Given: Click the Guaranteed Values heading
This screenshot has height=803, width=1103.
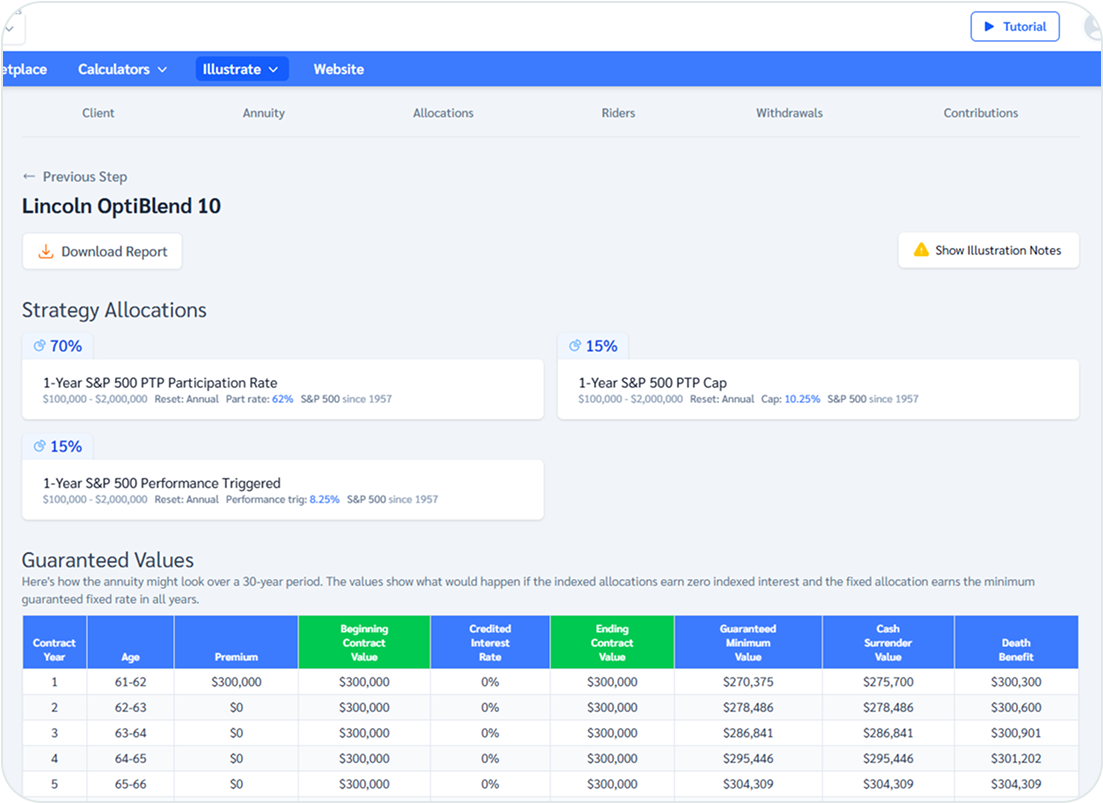Looking at the screenshot, I should [108, 560].
